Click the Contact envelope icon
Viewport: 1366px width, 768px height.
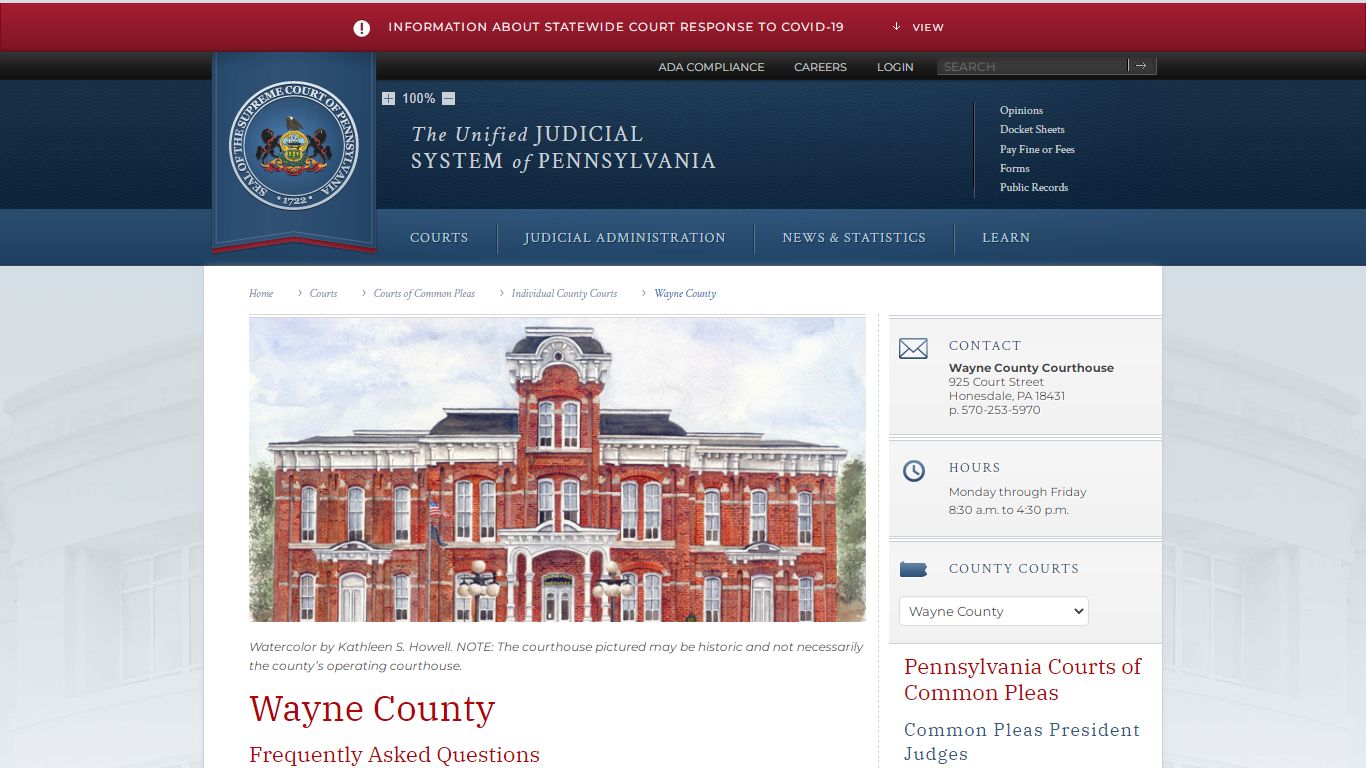[913, 349]
